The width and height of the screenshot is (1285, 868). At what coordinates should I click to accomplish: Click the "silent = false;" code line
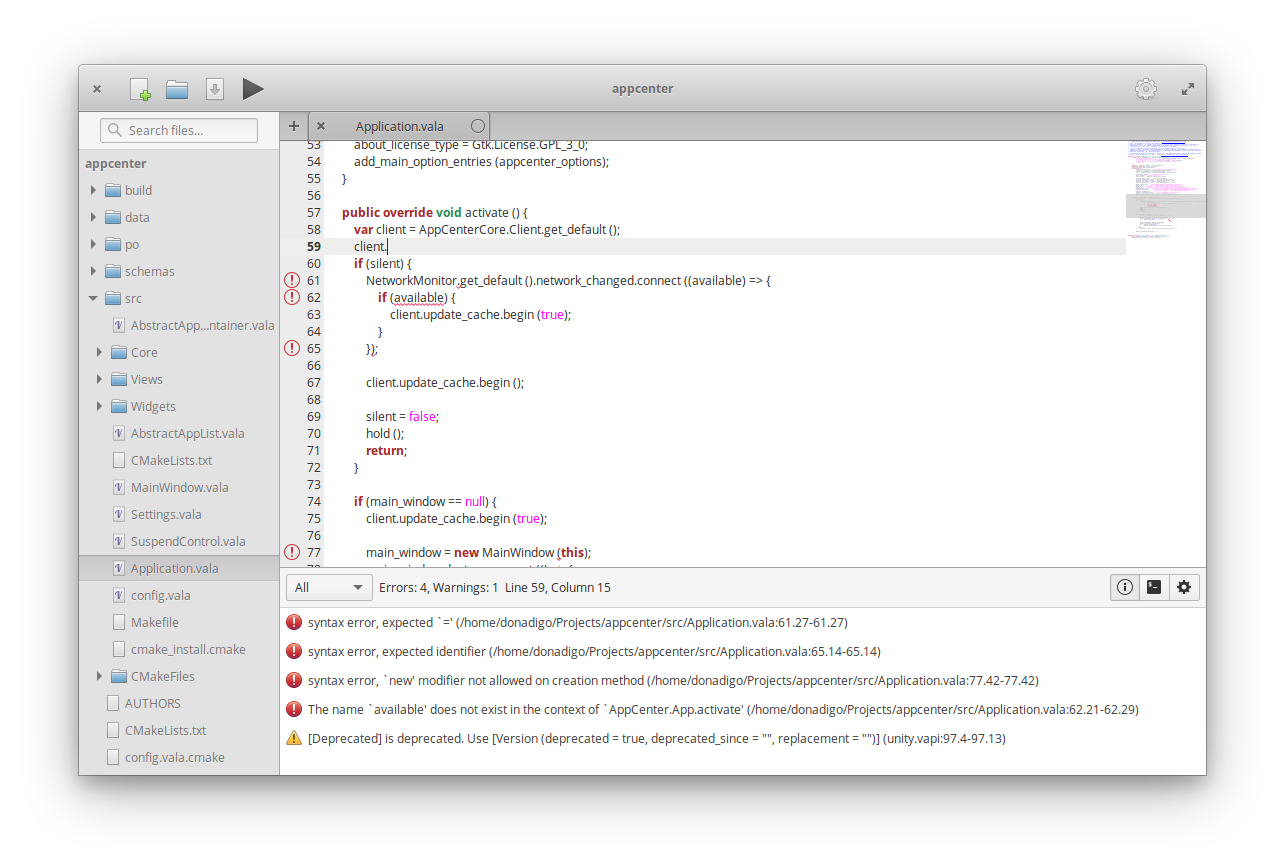coord(403,416)
